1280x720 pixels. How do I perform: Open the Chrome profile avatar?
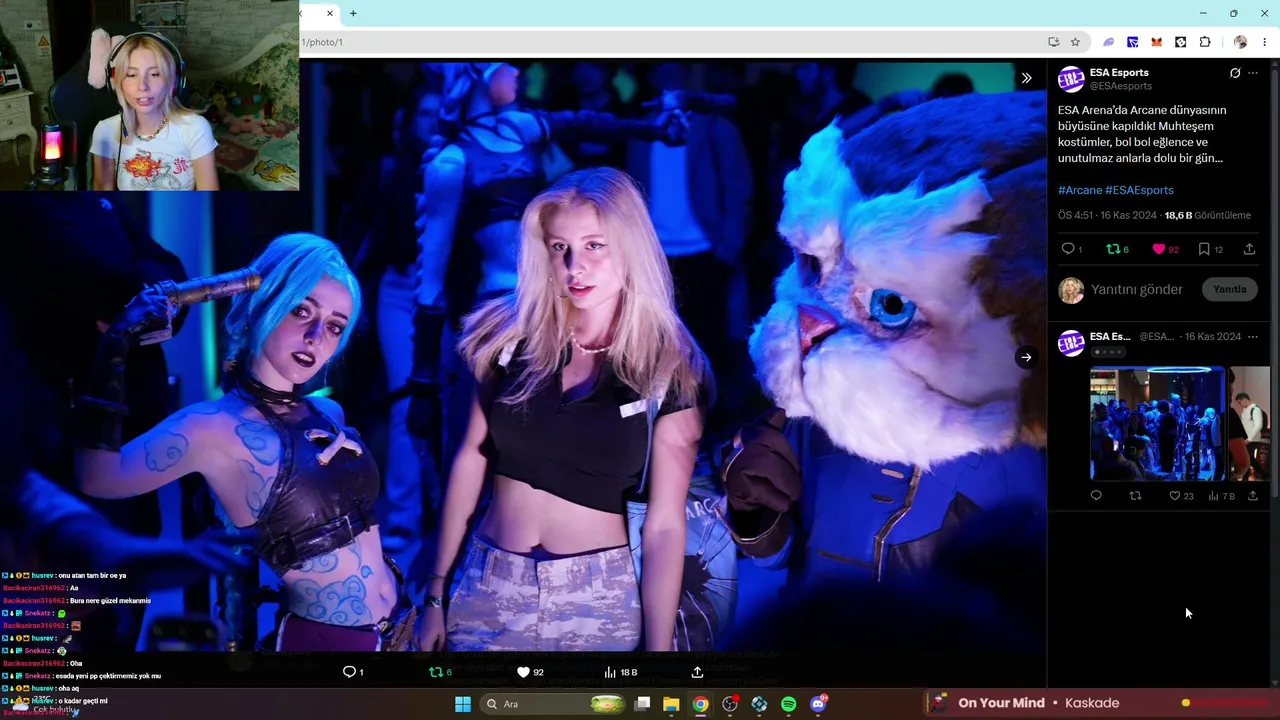pos(1240,42)
